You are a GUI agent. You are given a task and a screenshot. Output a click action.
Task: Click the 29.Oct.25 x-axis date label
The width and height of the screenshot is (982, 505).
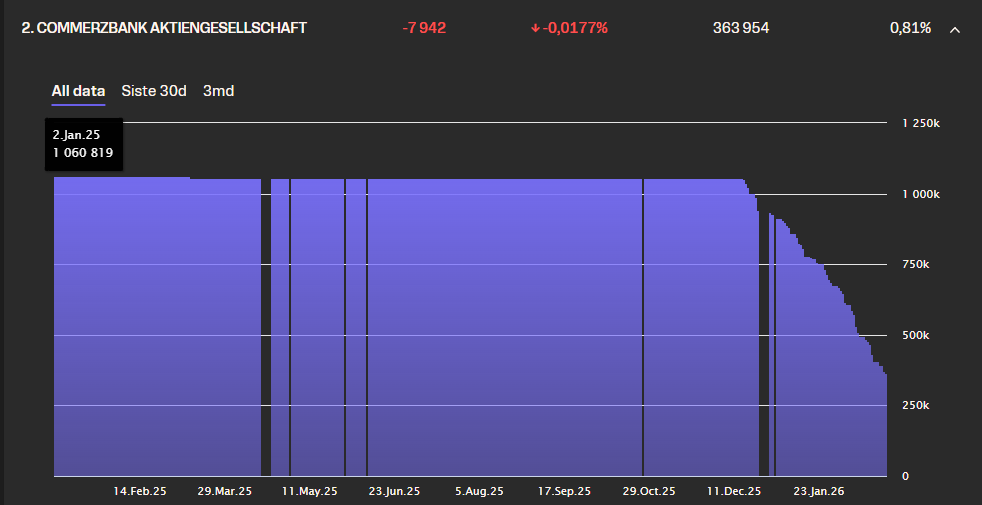(x=650, y=492)
